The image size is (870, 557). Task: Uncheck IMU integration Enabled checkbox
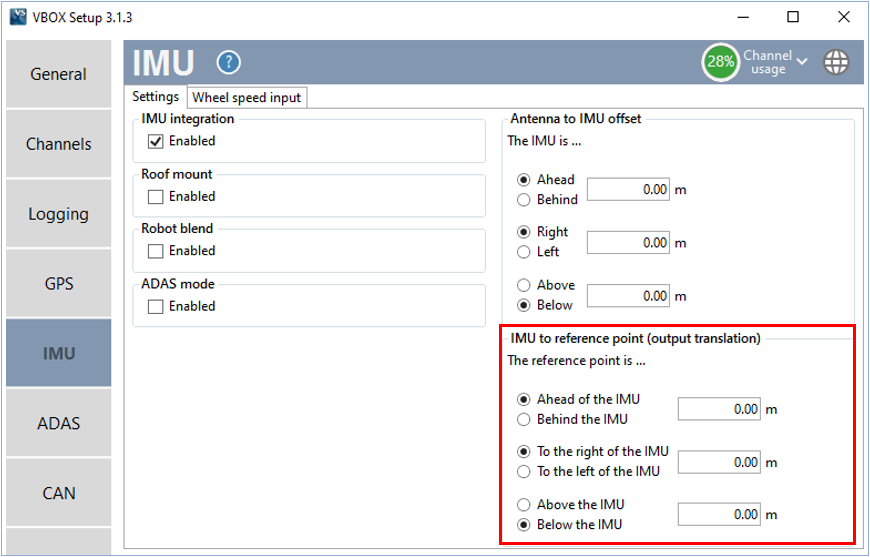155,141
